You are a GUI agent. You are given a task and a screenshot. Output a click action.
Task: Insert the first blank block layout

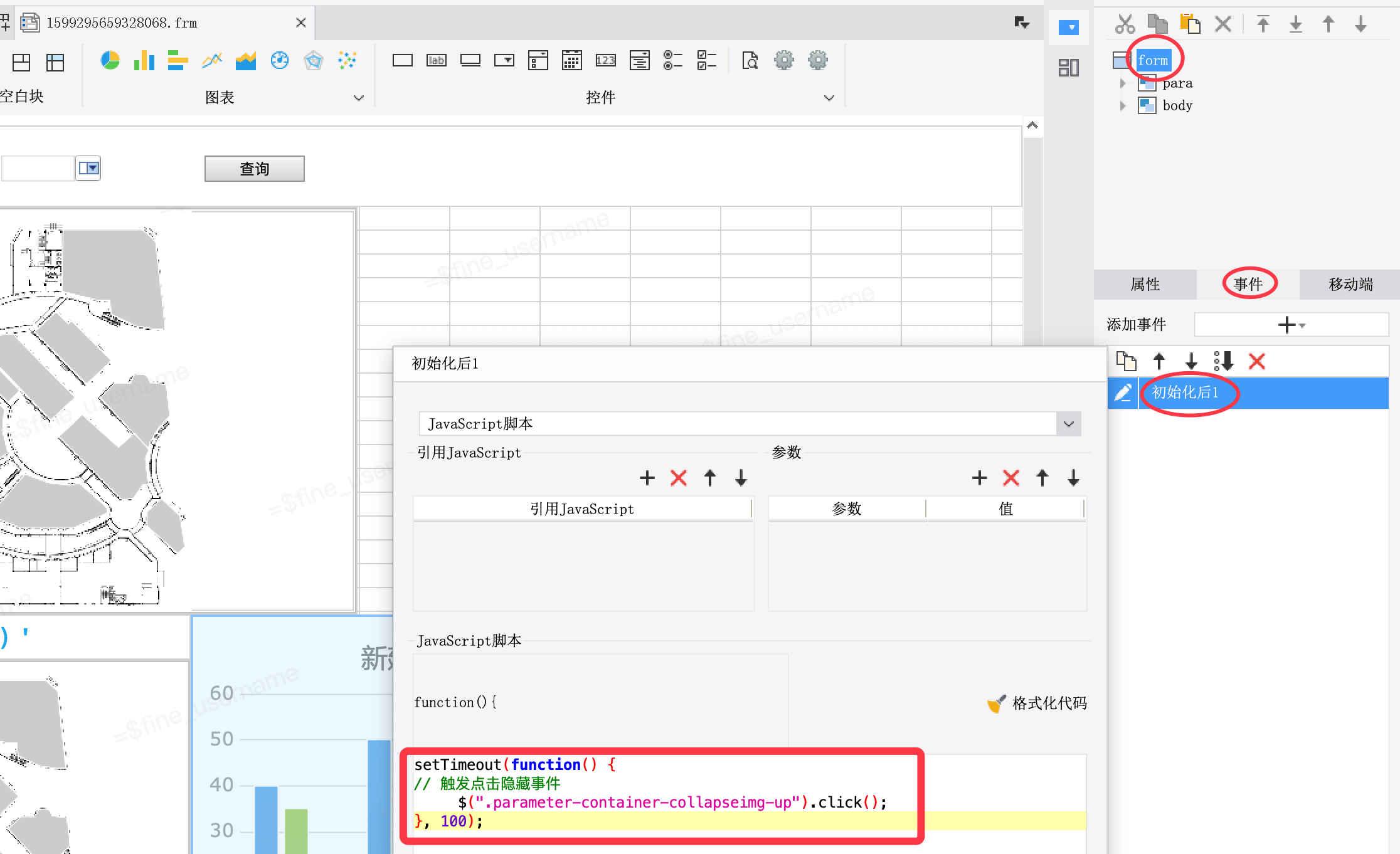(x=21, y=62)
